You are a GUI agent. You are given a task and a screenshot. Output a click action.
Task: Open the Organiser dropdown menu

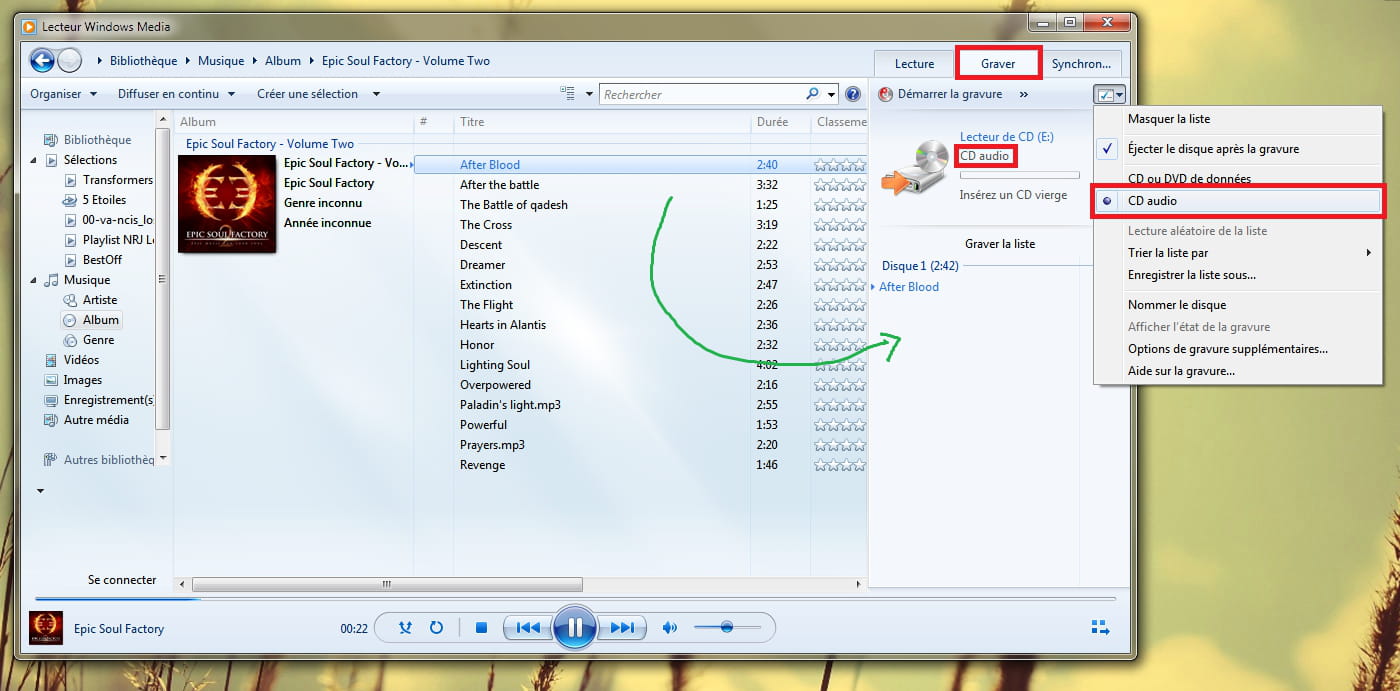[63, 94]
